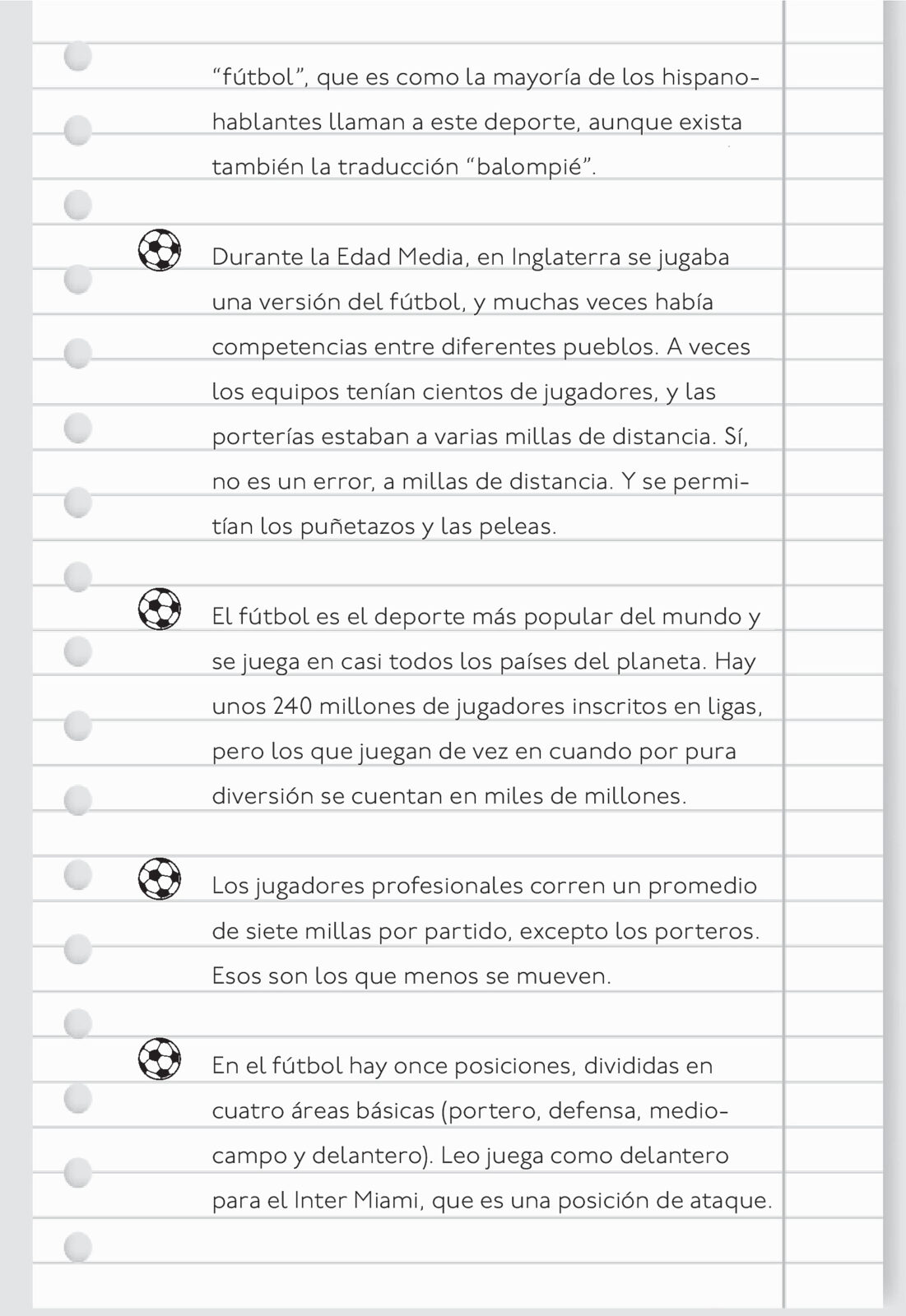Select the line "Esos son los que menos se mueven."
The width and height of the screenshot is (906, 1316).
tap(411, 976)
